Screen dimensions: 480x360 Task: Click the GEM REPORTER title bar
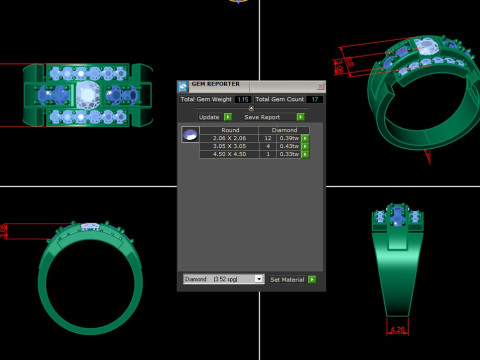251,86
